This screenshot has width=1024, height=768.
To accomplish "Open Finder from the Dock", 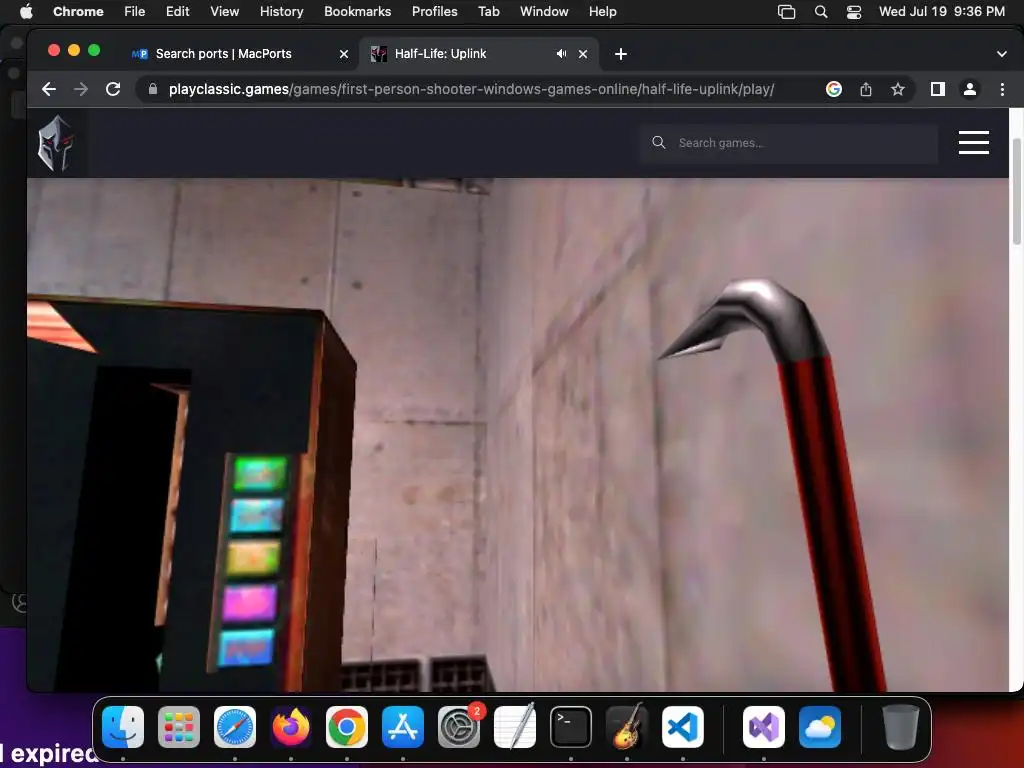I will (x=123, y=727).
